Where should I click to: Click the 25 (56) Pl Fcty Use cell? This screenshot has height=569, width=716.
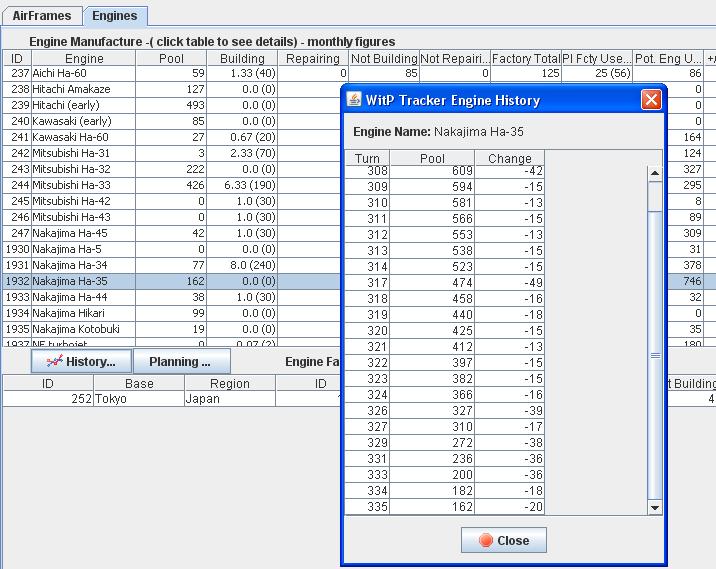[x=596, y=73]
